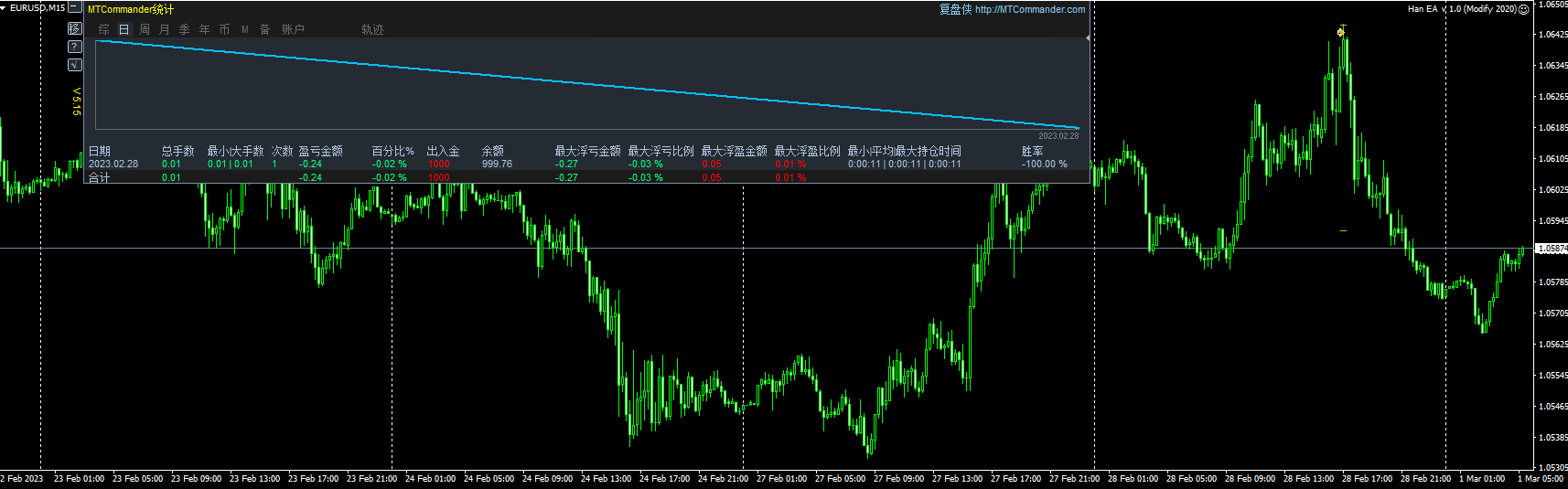Select the '综' summary tab
Image resolution: width=1568 pixels, height=489 pixels.
(104, 29)
